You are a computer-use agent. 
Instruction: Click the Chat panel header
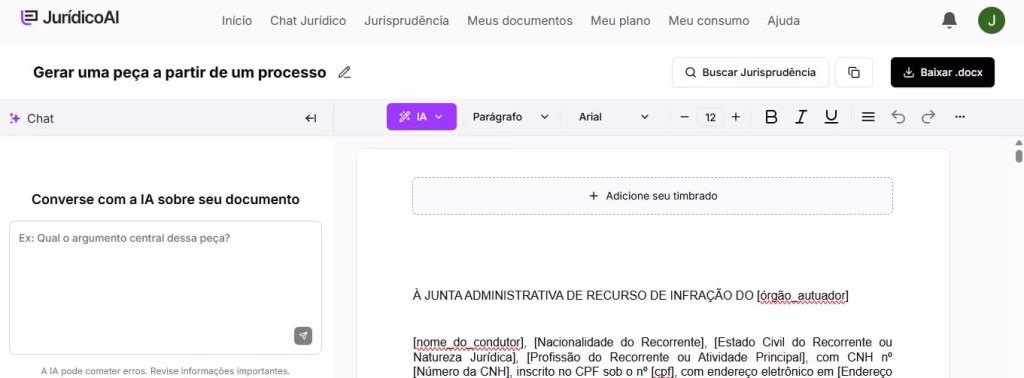pos(167,118)
